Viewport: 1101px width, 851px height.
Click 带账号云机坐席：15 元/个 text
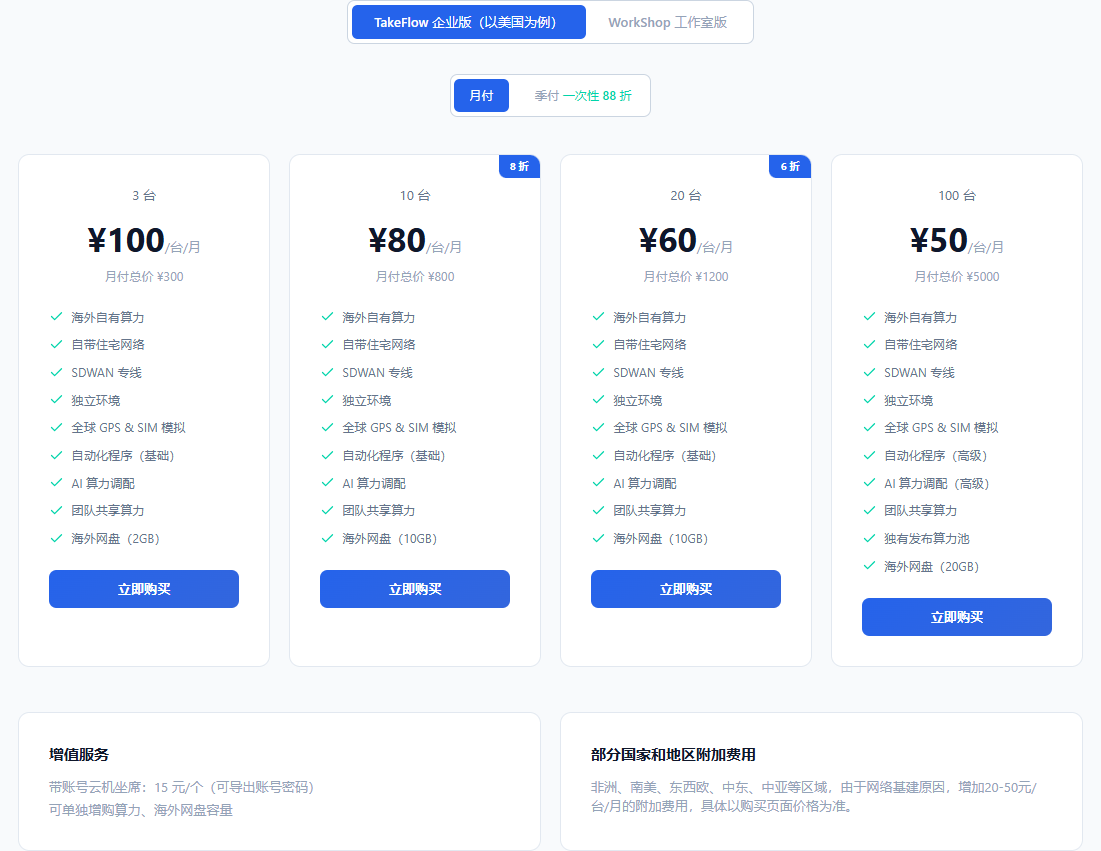coord(126,787)
